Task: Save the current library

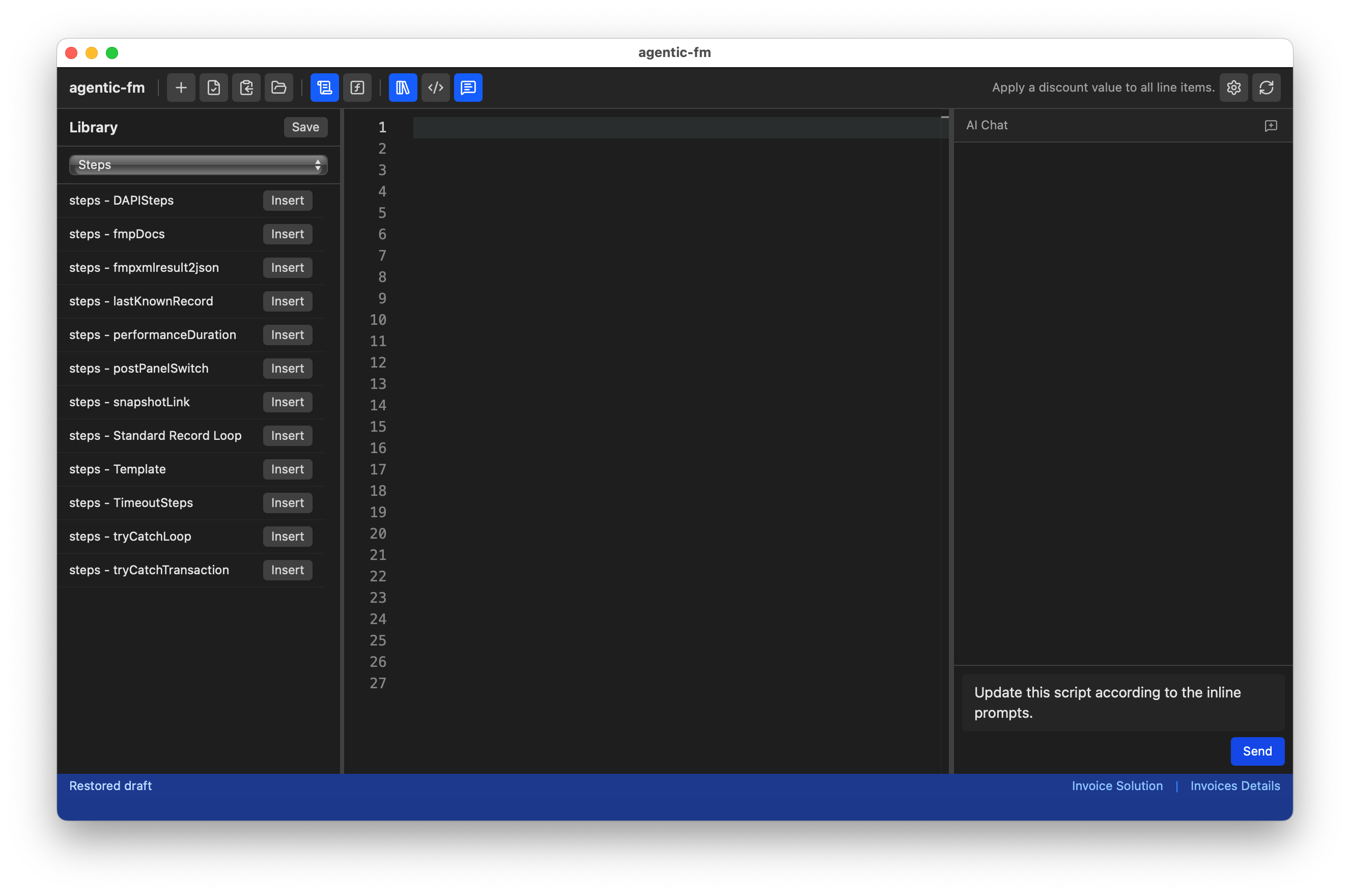Action: click(305, 127)
